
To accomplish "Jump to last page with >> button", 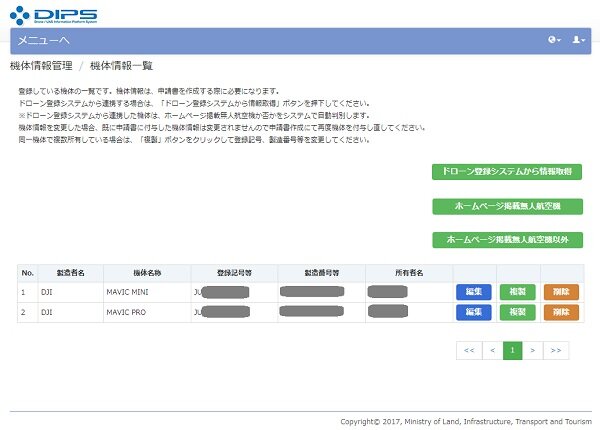I will (x=557, y=350).
